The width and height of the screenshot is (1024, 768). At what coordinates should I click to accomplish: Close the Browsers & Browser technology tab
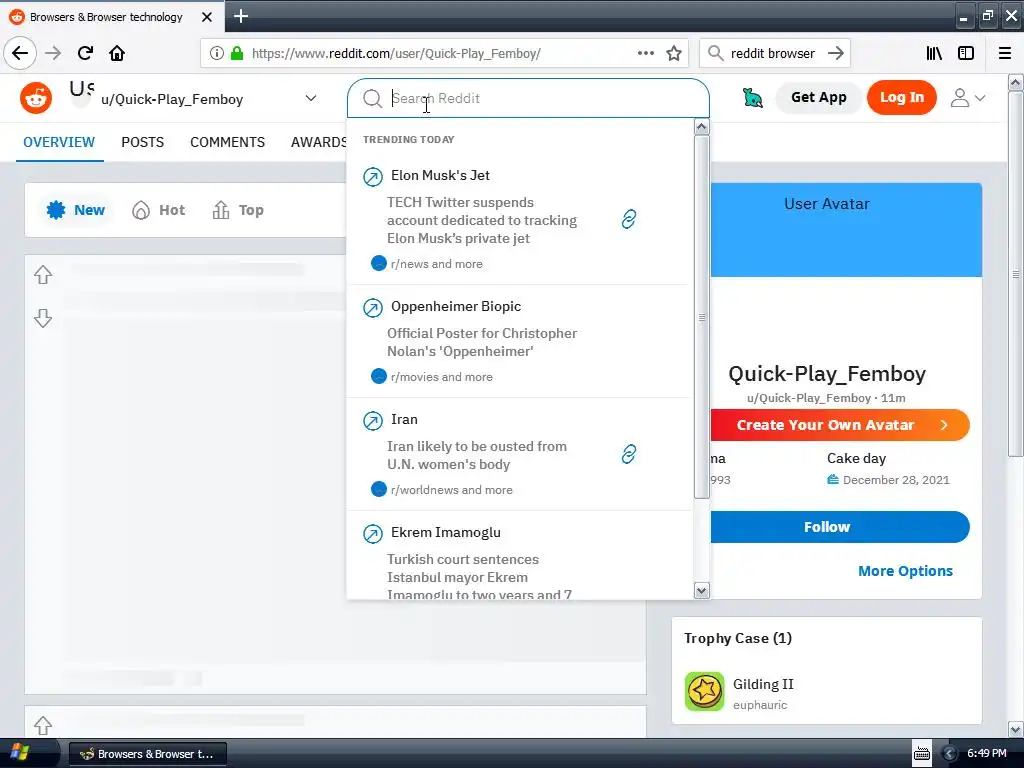click(207, 17)
